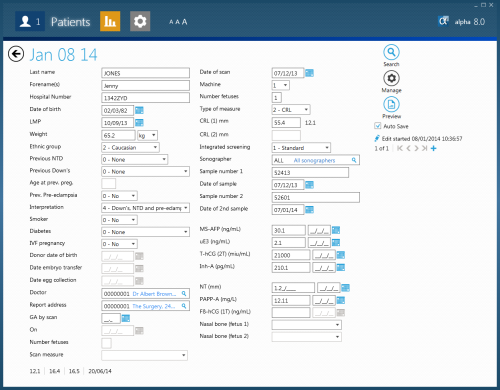Open calendar next to Inh-A date
This screenshot has height=390, width=500.
(341, 267)
